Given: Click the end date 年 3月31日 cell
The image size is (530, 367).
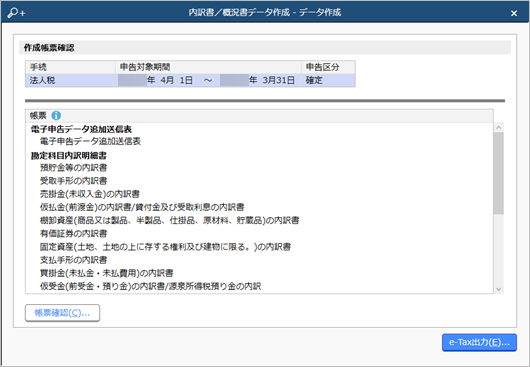Looking at the screenshot, I should [x=258, y=80].
